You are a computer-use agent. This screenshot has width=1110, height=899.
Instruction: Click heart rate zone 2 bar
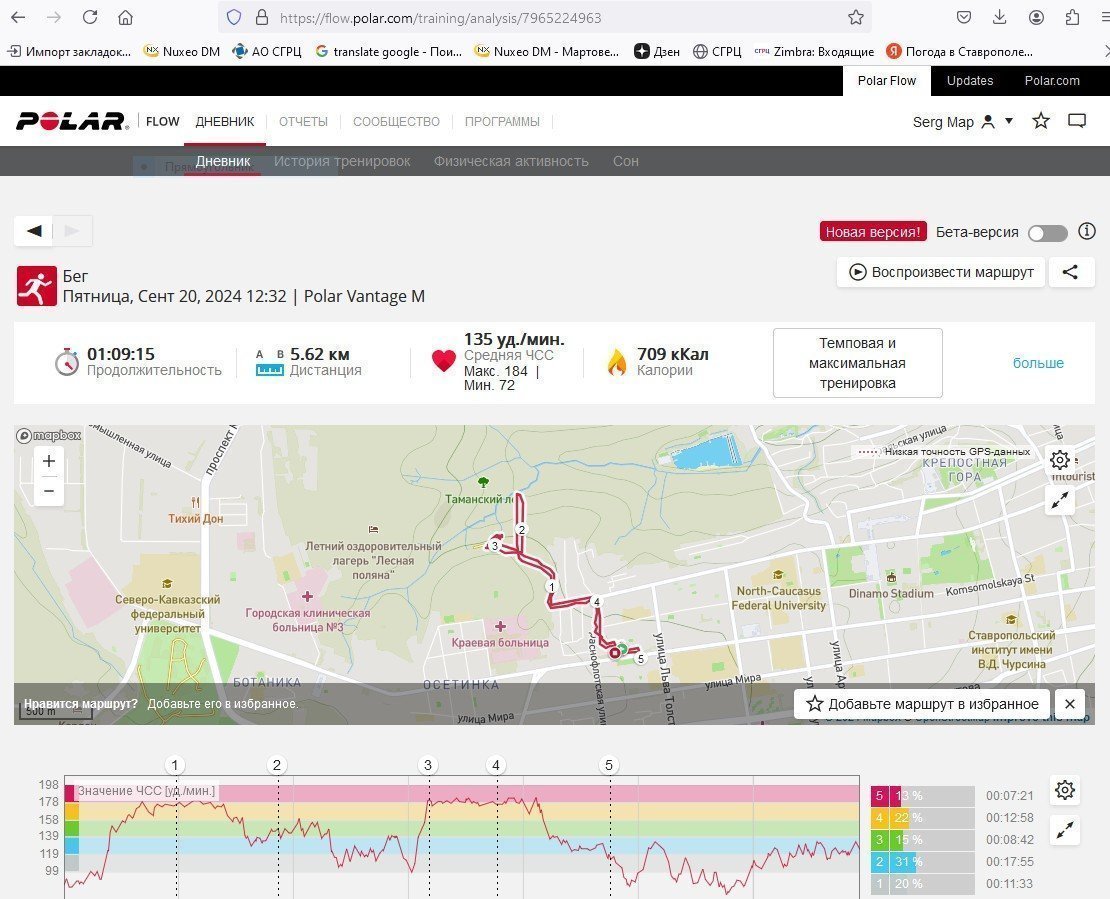pos(922,861)
